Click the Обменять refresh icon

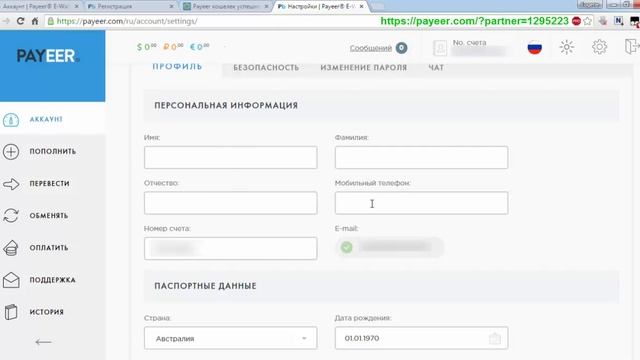coord(11,216)
